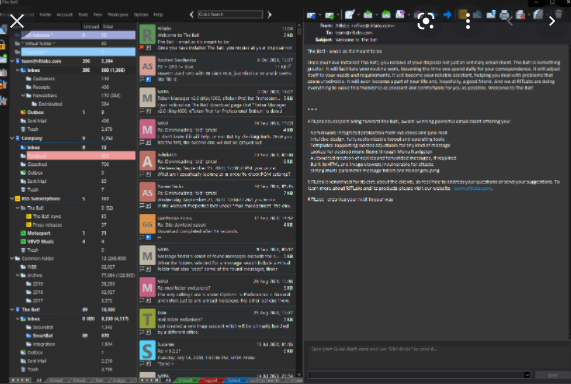Click the Quick Search field
This screenshot has height=384, width=571.
coord(230,15)
